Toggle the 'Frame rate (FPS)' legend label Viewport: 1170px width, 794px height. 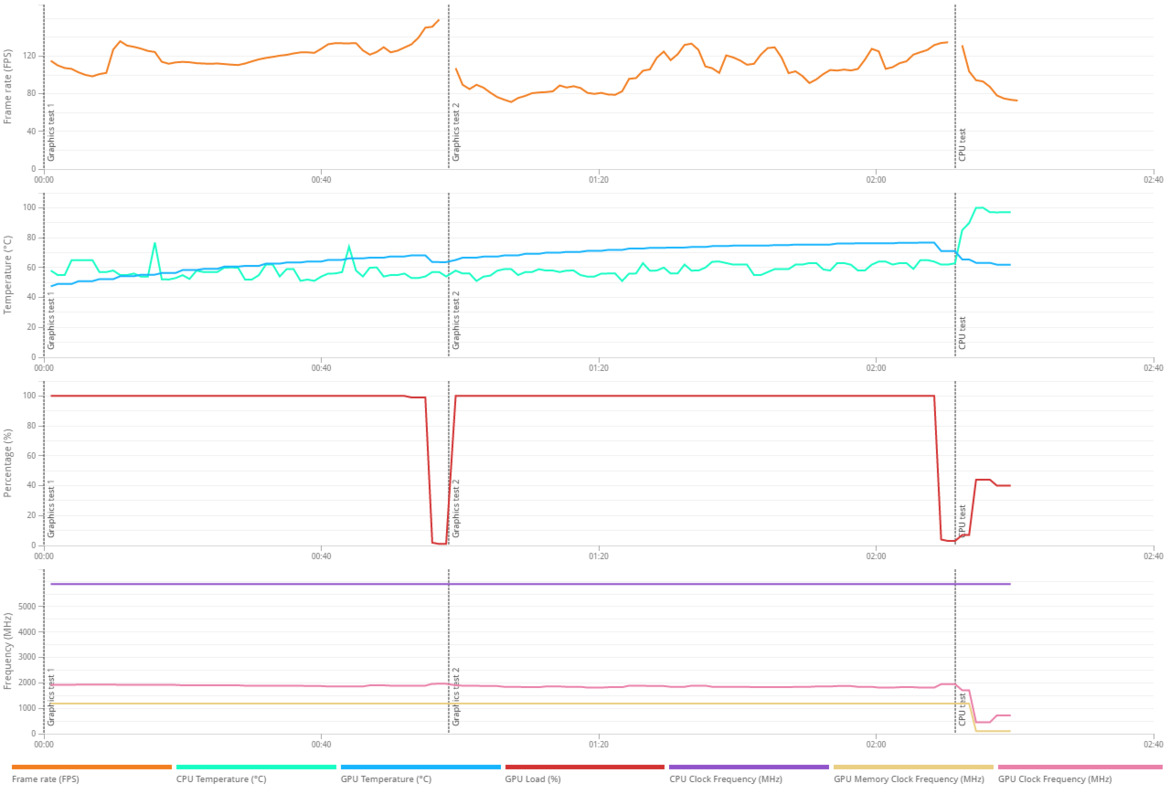tap(46, 779)
